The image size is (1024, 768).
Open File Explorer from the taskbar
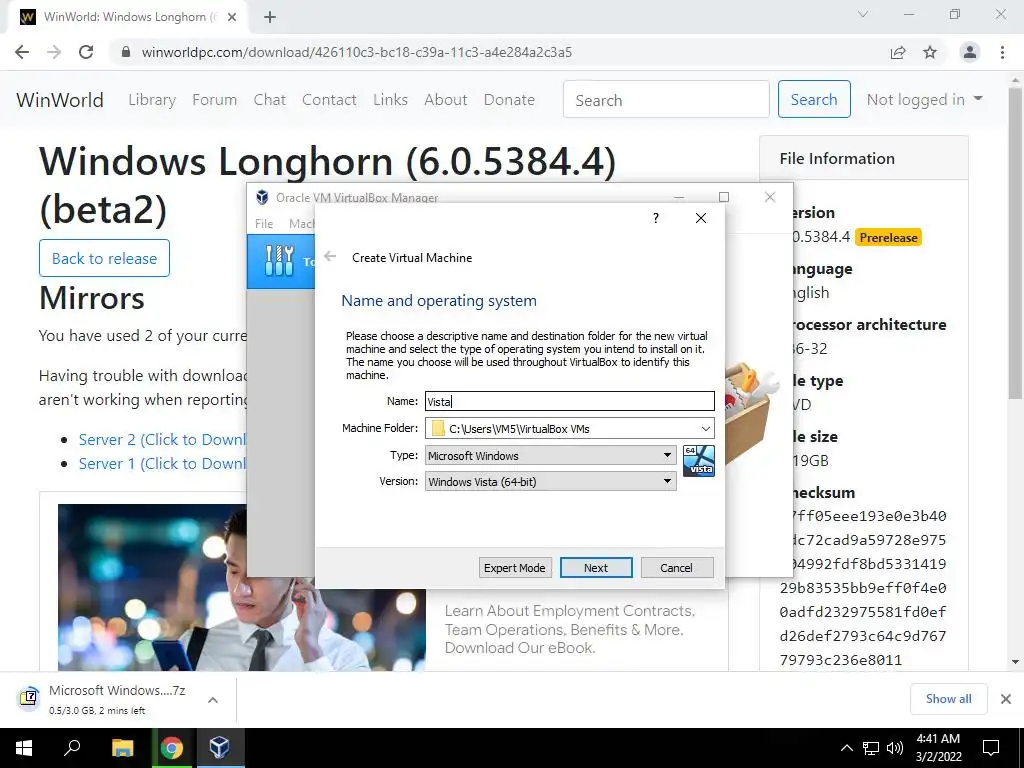pyautogui.click(x=122, y=748)
